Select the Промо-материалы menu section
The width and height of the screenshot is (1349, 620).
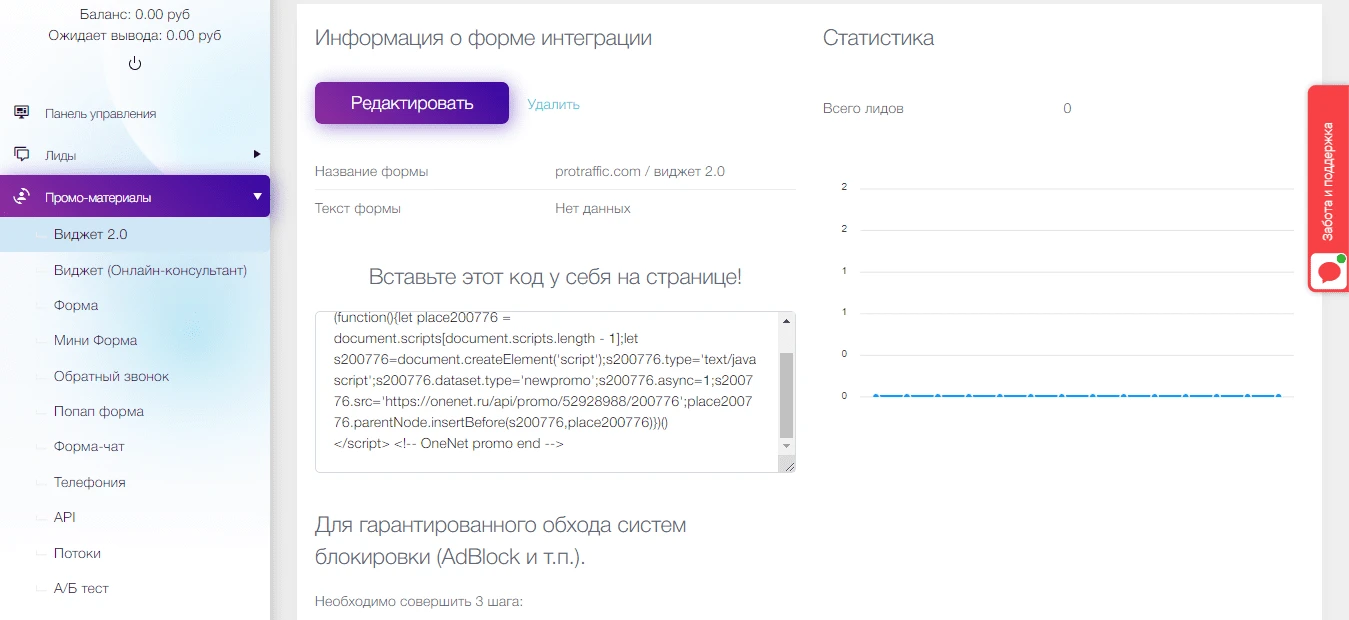click(x=135, y=197)
